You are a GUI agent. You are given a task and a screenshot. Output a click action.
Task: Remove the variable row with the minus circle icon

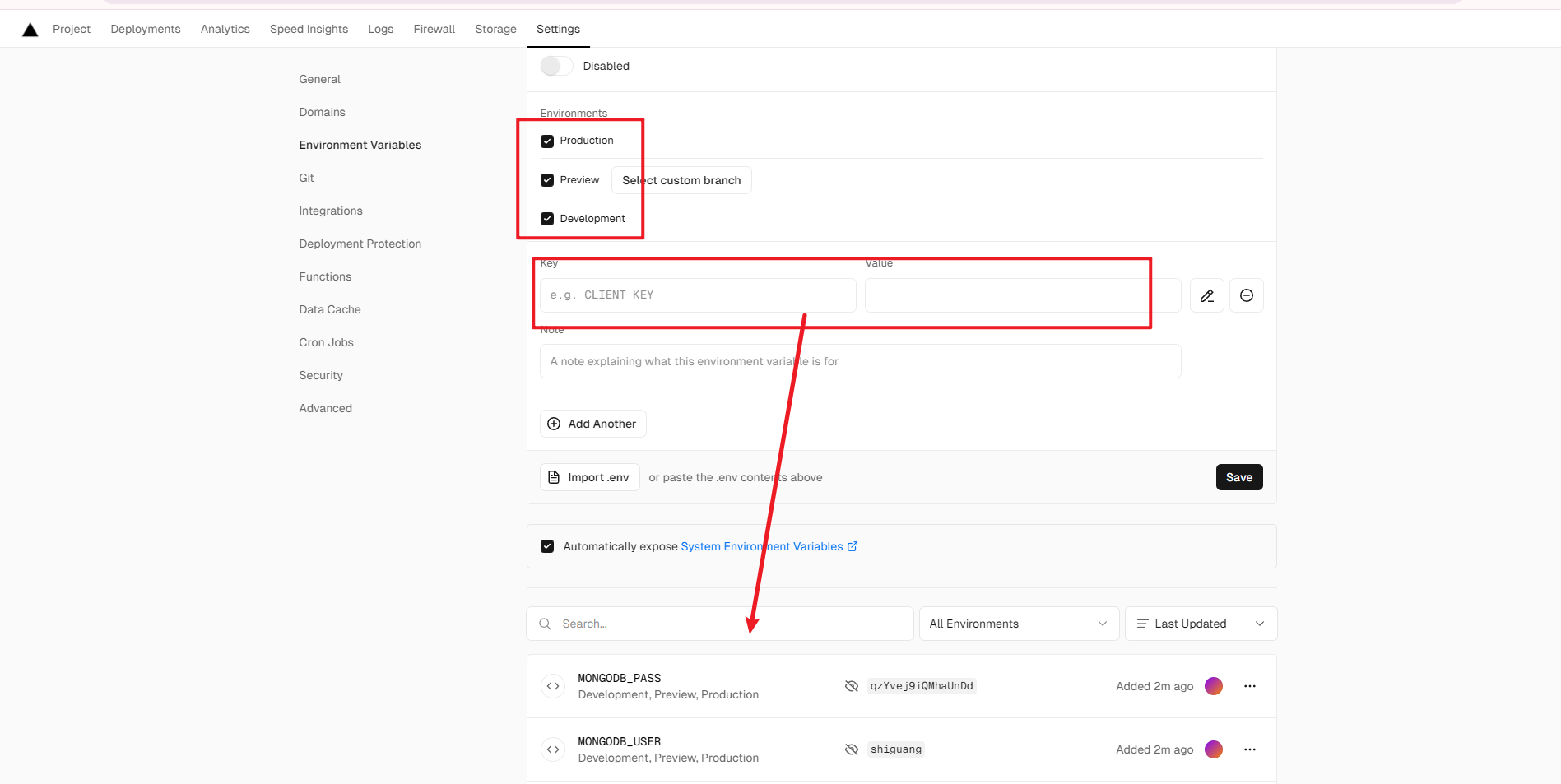point(1246,295)
